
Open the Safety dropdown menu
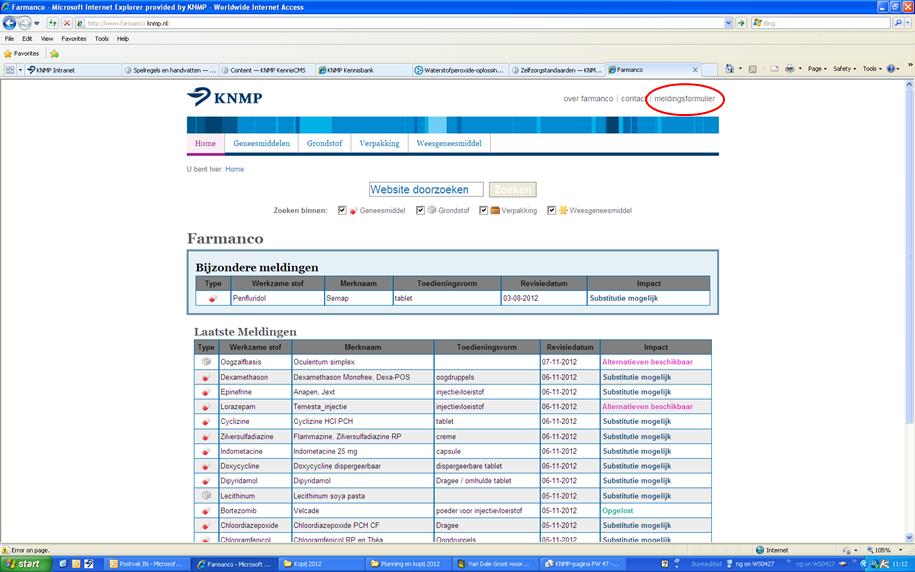tap(845, 69)
